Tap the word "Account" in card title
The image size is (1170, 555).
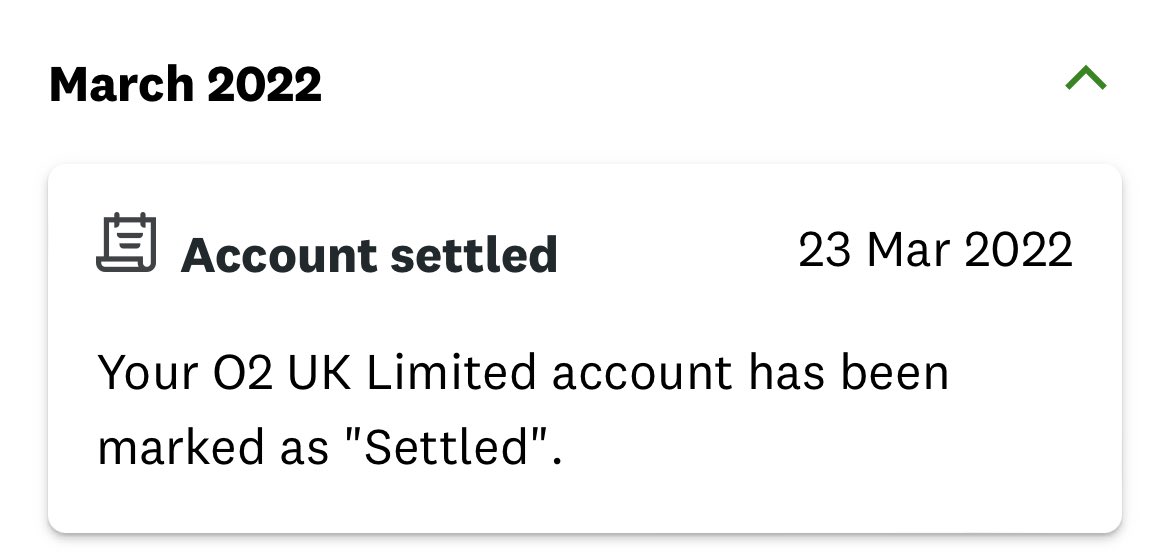pyautogui.click(x=277, y=255)
